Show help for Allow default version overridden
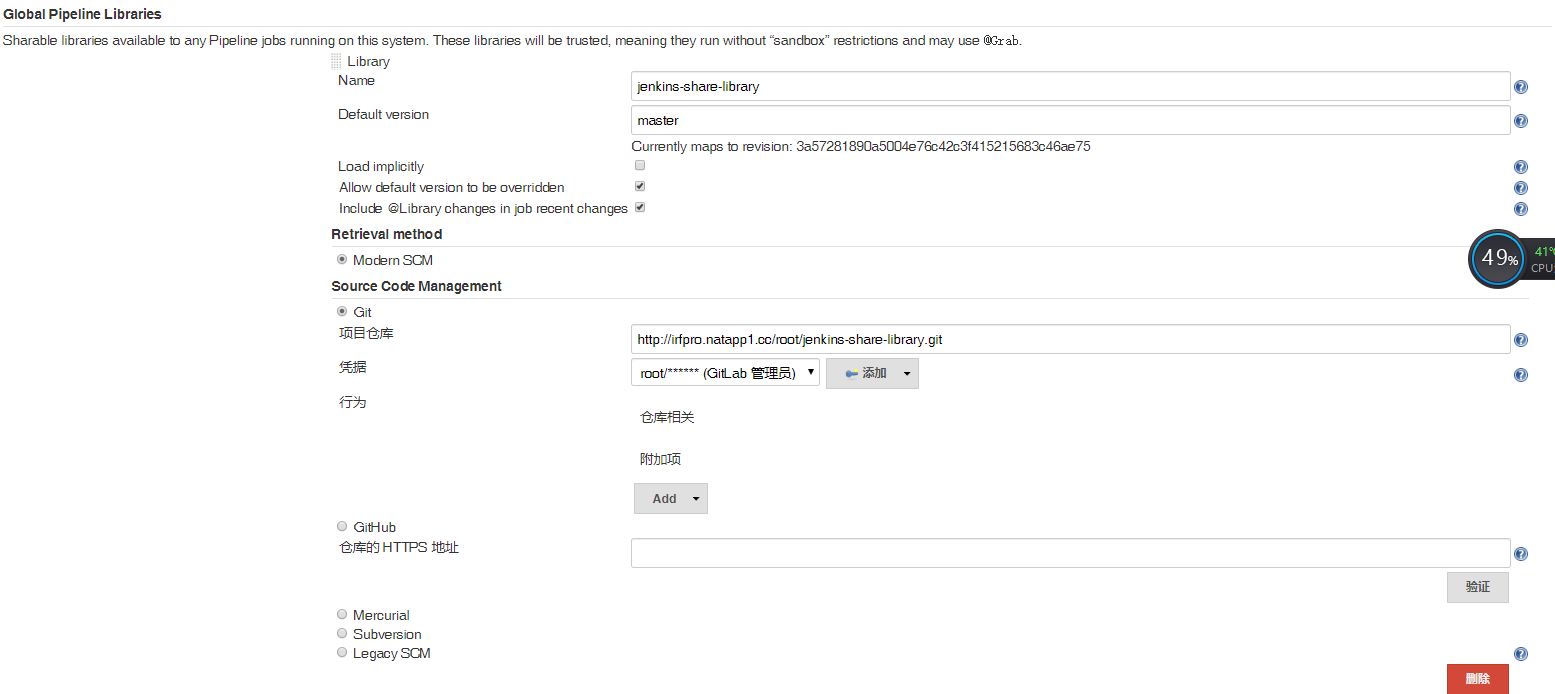 (x=1521, y=188)
